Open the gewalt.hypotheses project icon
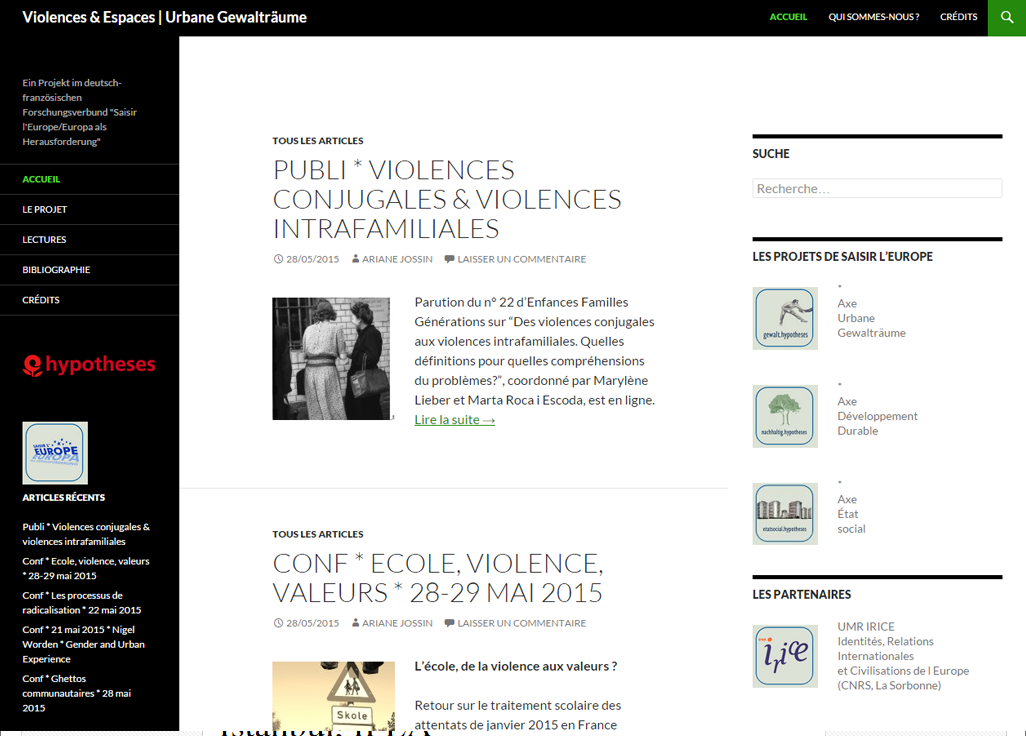This screenshot has height=736, width=1026. click(785, 318)
